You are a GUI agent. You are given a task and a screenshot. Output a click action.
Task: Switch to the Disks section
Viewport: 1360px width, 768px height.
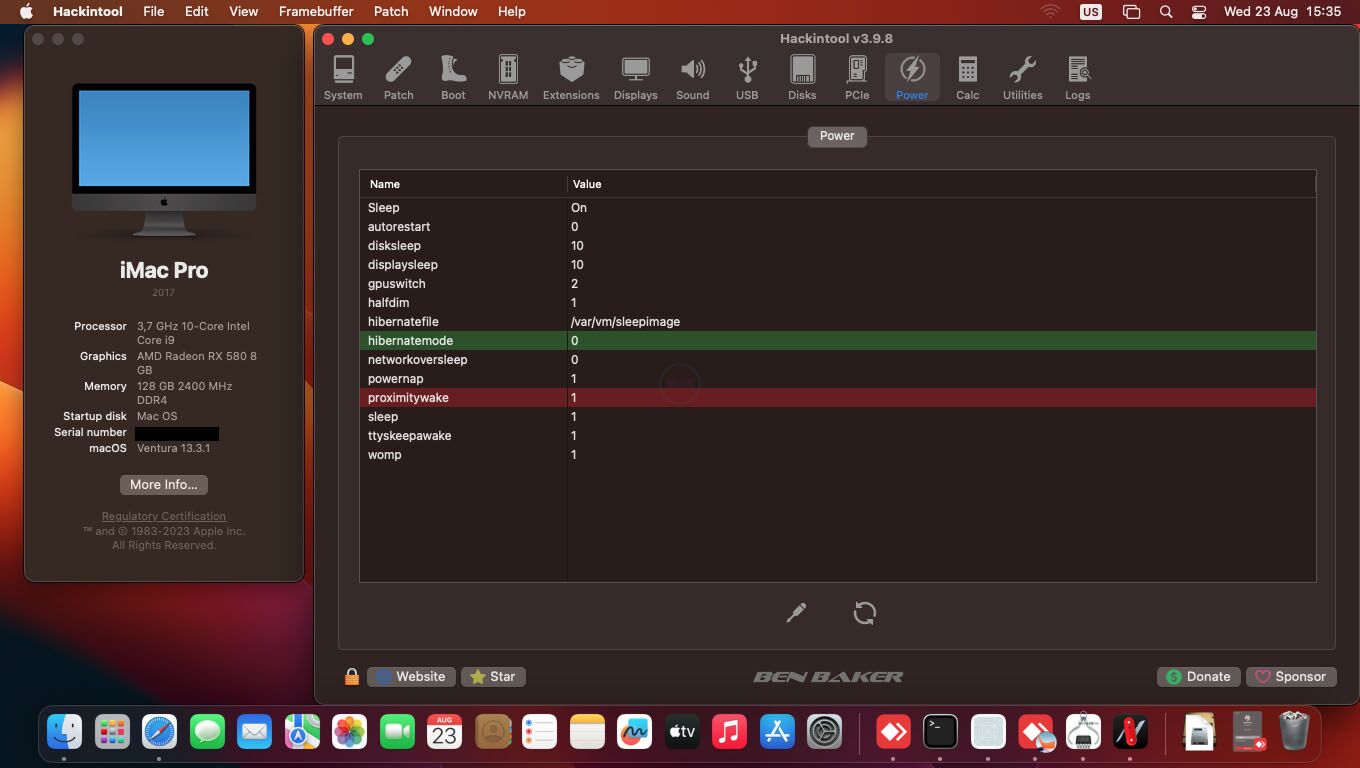click(x=802, y=78)
